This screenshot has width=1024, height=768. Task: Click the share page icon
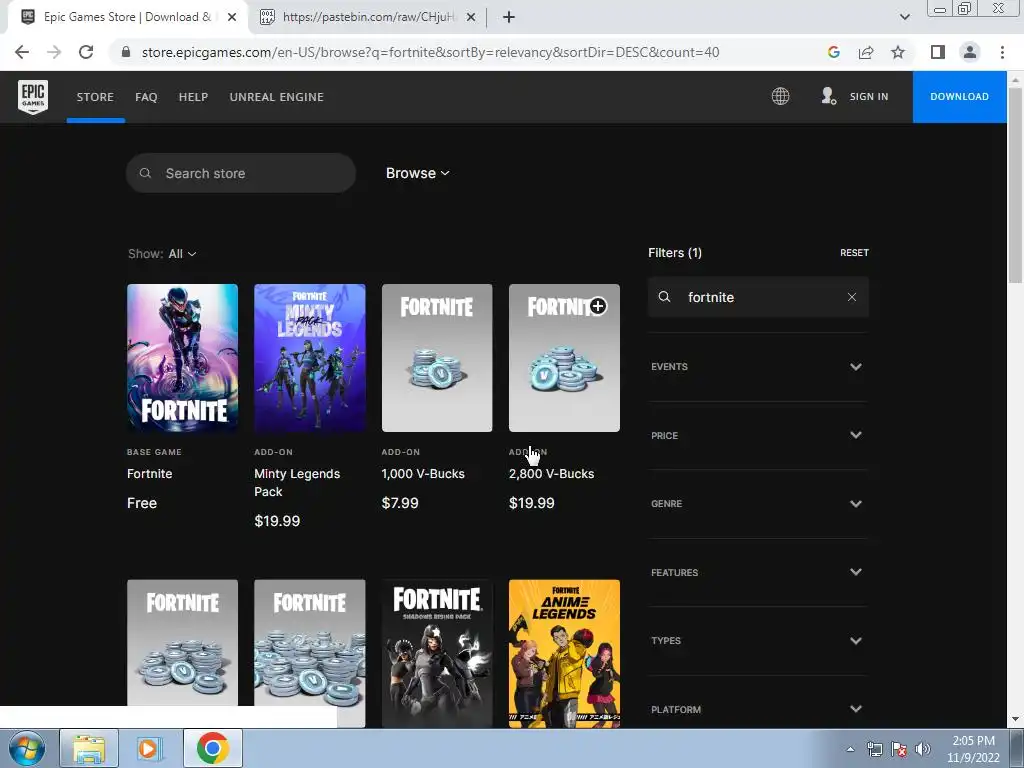point(866,52)
